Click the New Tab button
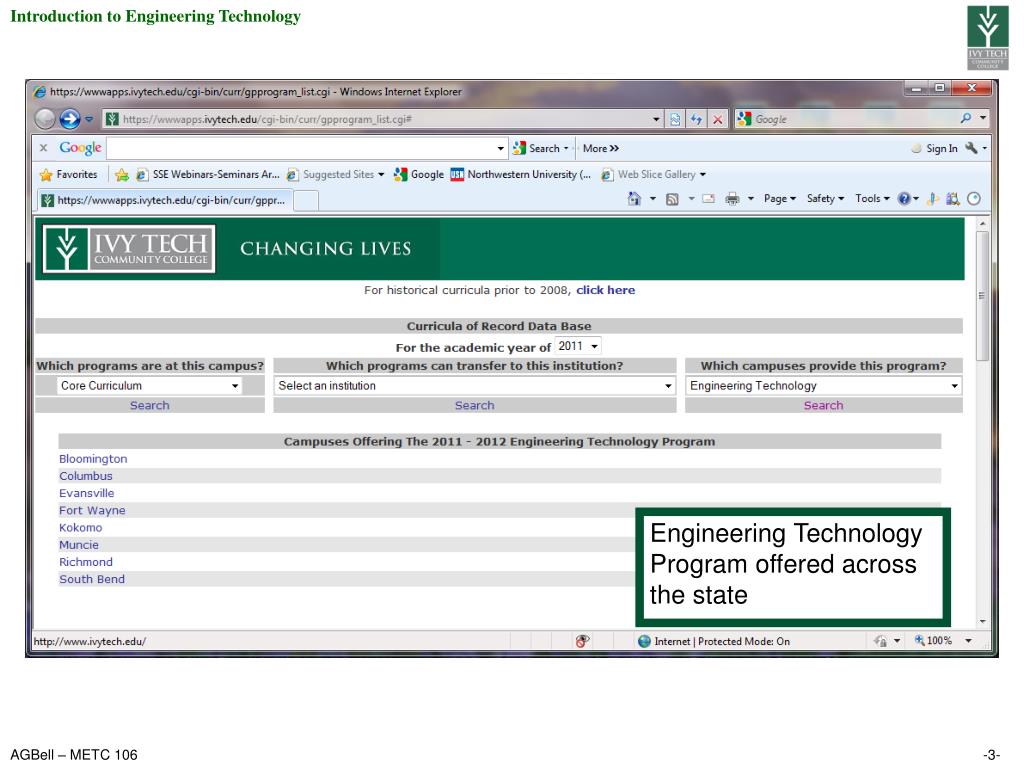1024x768 pixels. [x=306, y=200]
